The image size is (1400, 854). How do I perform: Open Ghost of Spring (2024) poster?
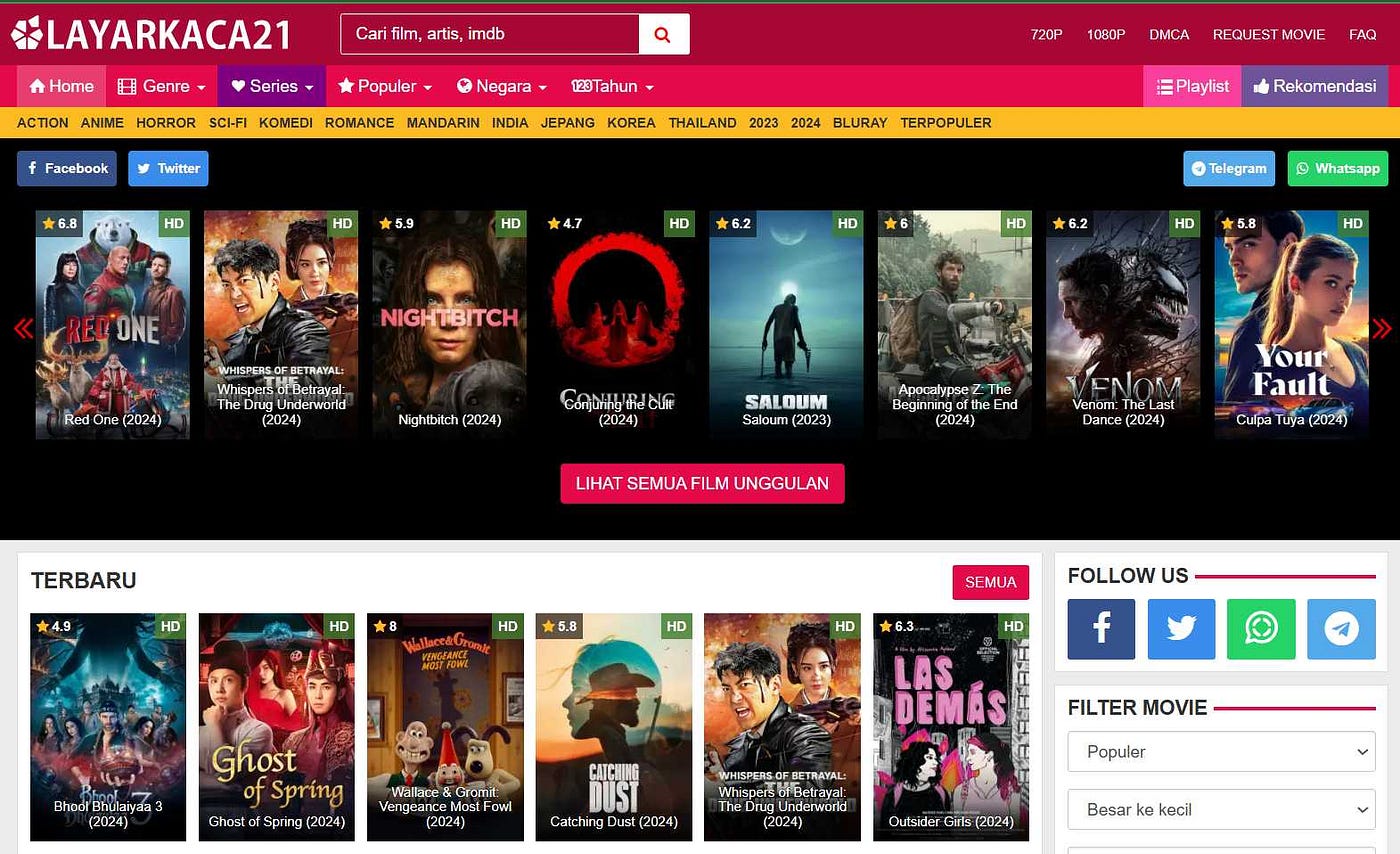(x=277, y=727)
